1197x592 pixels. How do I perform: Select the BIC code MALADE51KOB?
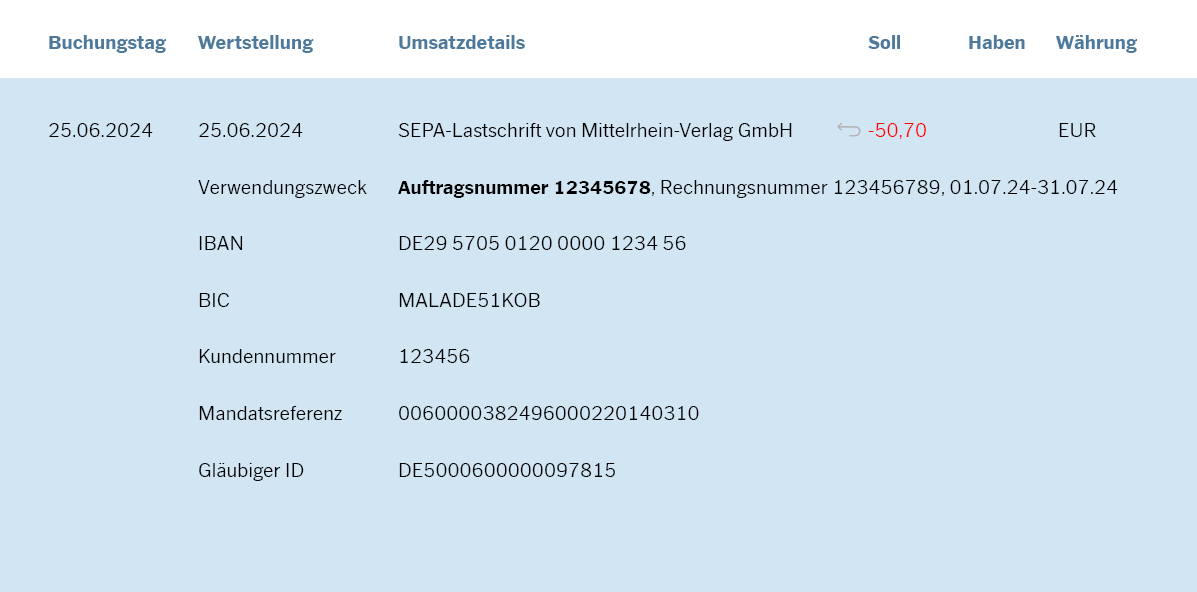click(x=469, y=301)
